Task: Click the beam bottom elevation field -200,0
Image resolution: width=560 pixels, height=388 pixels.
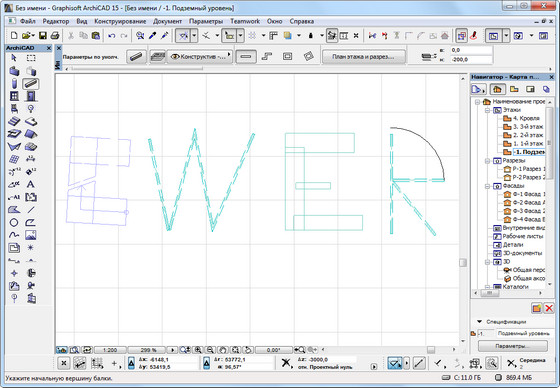Action: tap(471, 59)
